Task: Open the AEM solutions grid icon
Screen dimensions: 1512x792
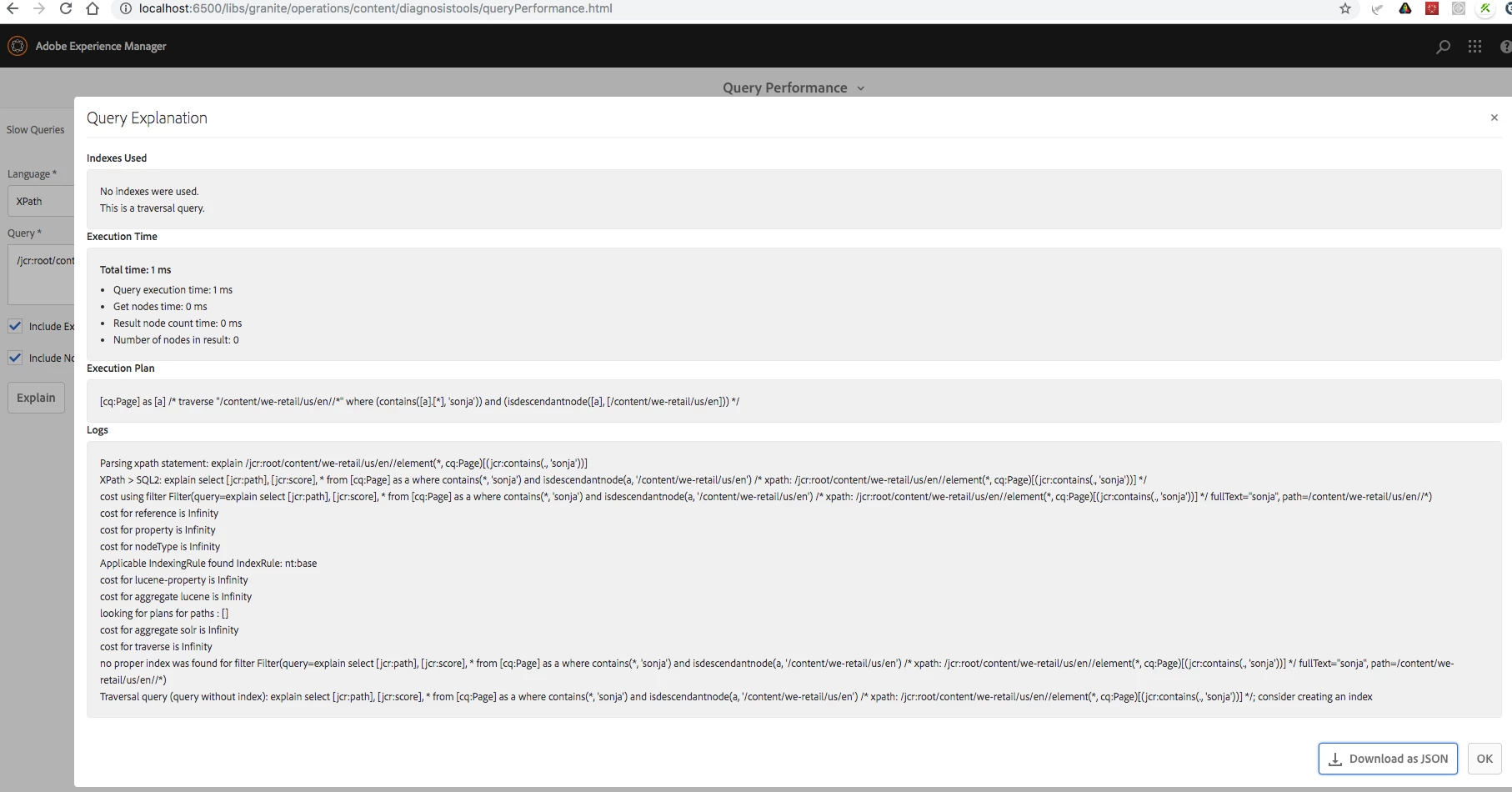Action: (1474, 47)
